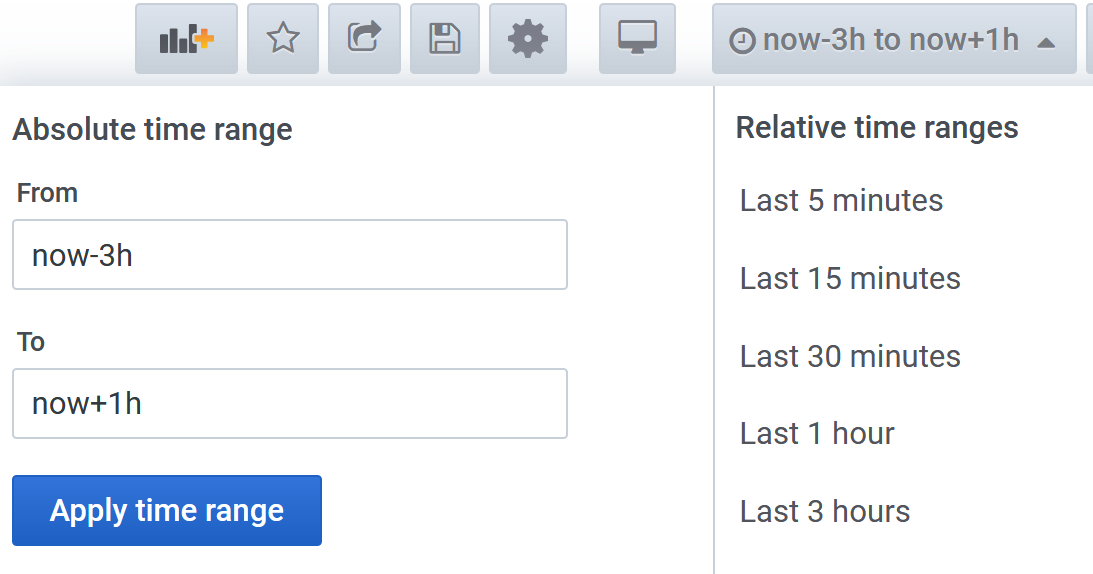Focus the To input showing now+1h
This screenshot has height=574, width=1093.
290,403
